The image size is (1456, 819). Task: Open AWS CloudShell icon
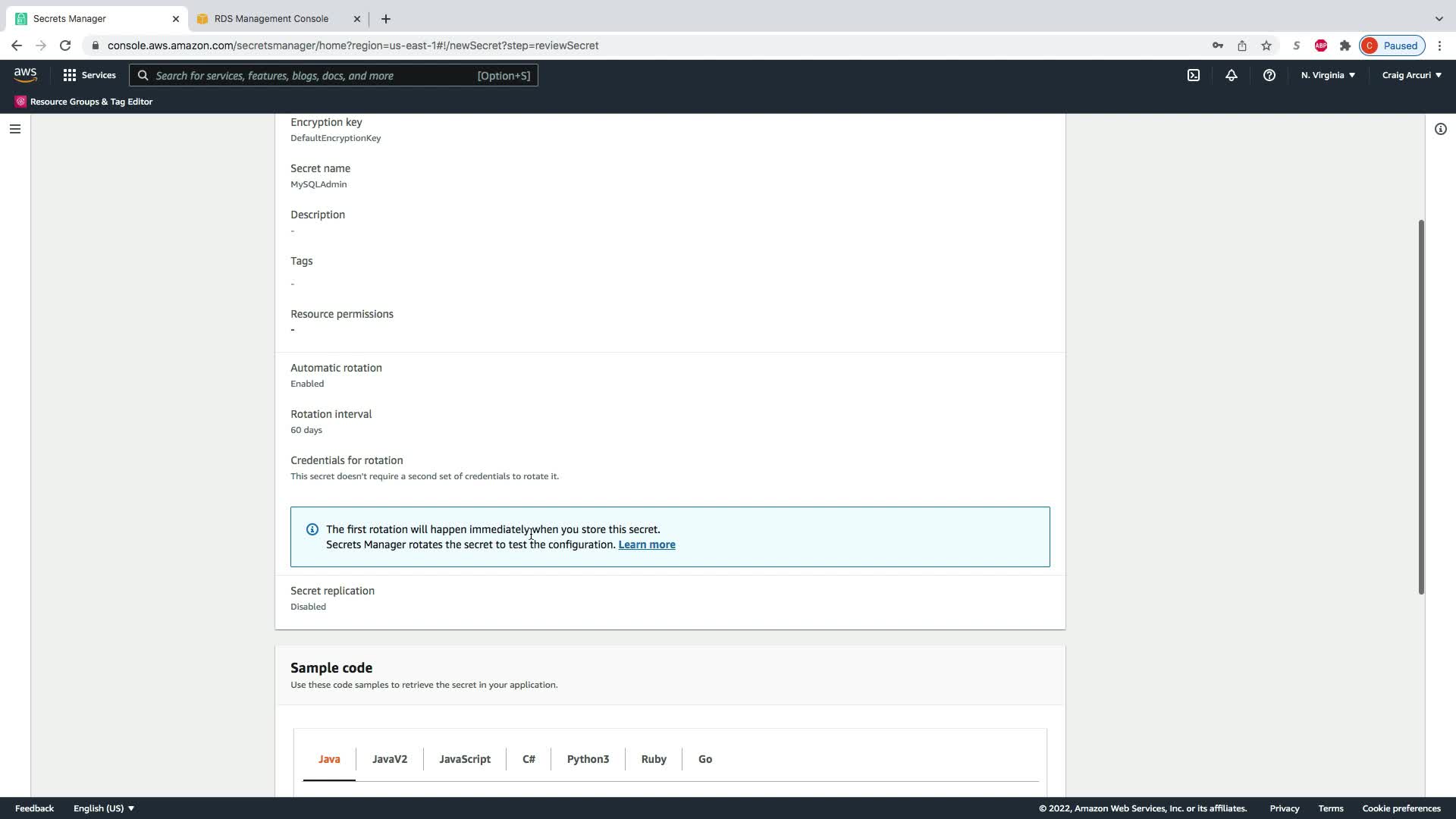1194,75
